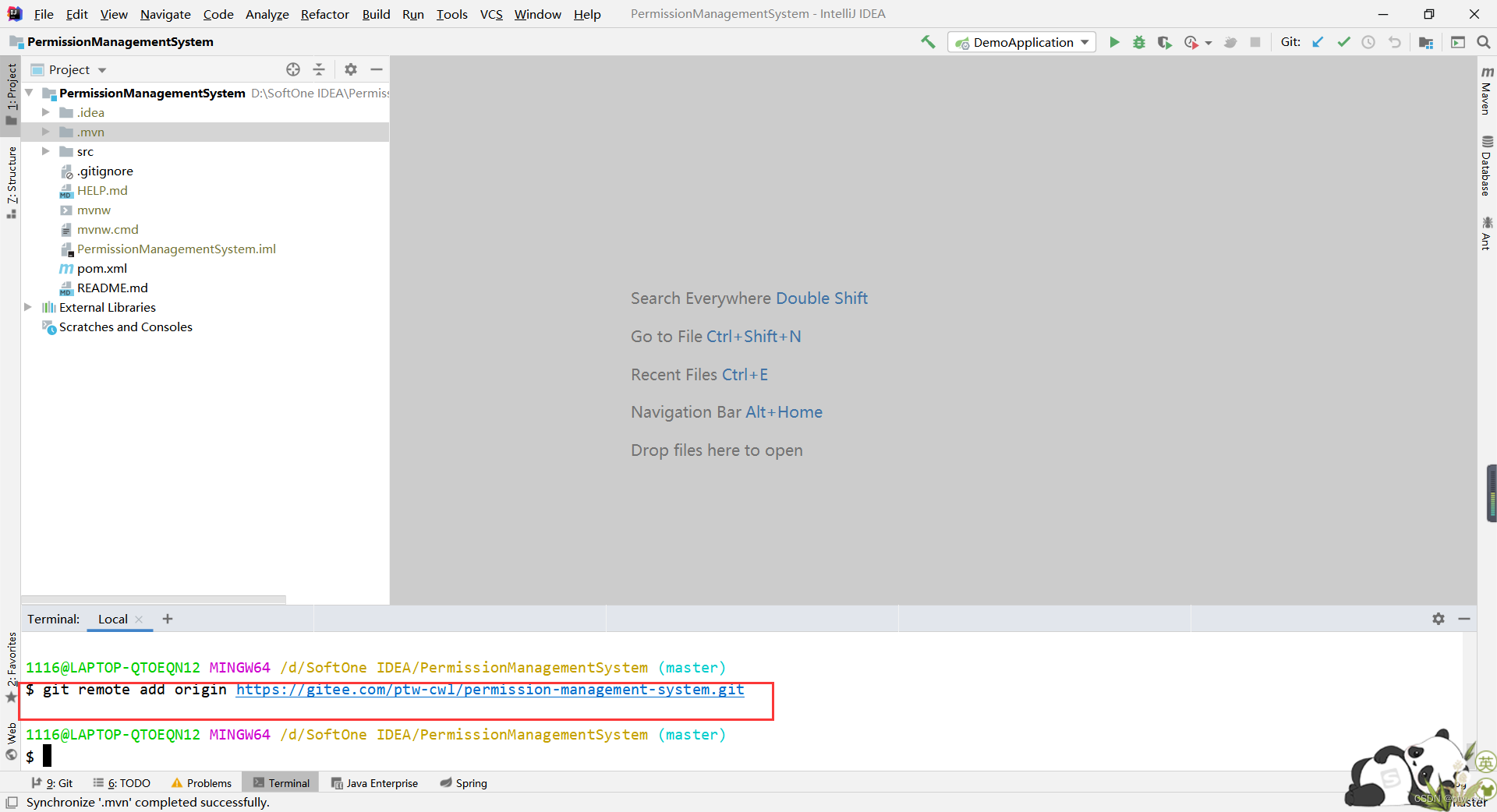The image size is (1497, 812).
Task: Open the 6: TODO tool tab
Action: click(x=122, y=783)
